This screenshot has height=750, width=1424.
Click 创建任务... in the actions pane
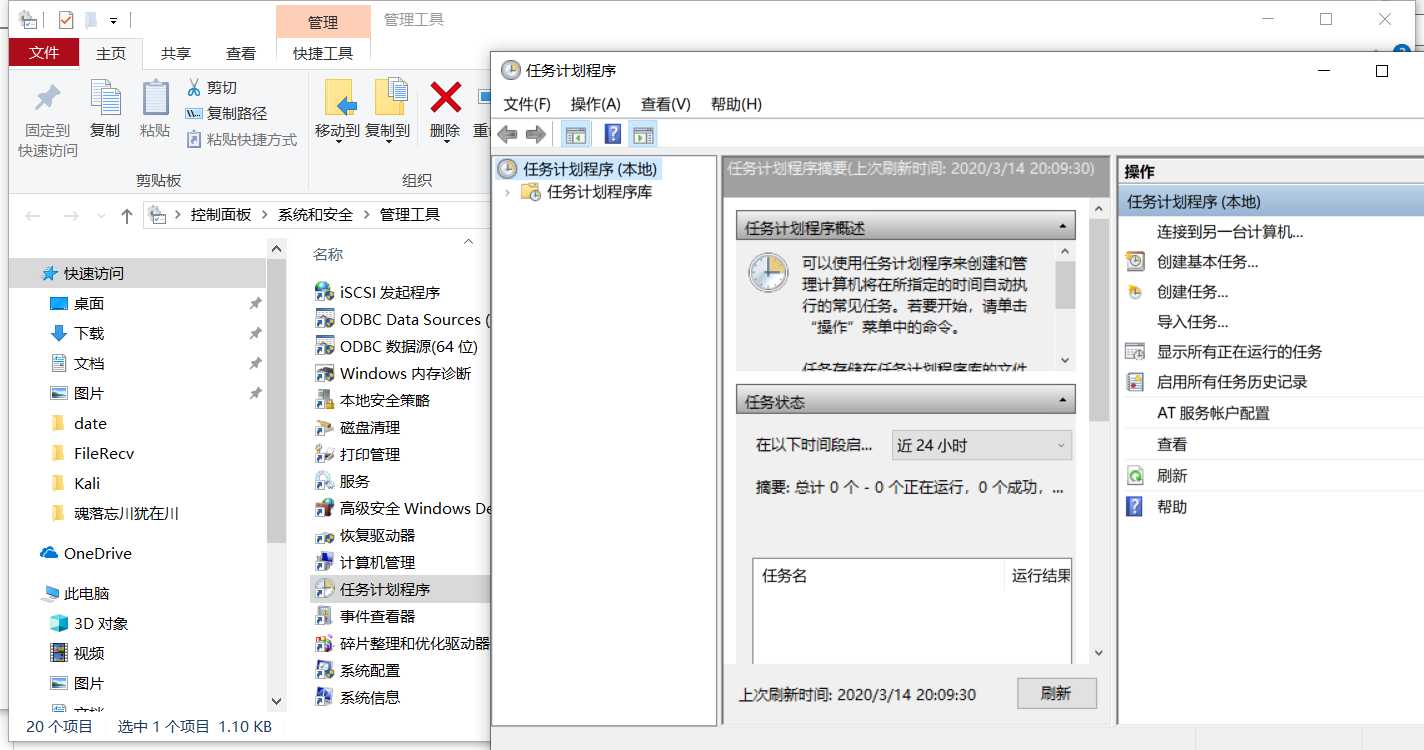pos(1192,292)
